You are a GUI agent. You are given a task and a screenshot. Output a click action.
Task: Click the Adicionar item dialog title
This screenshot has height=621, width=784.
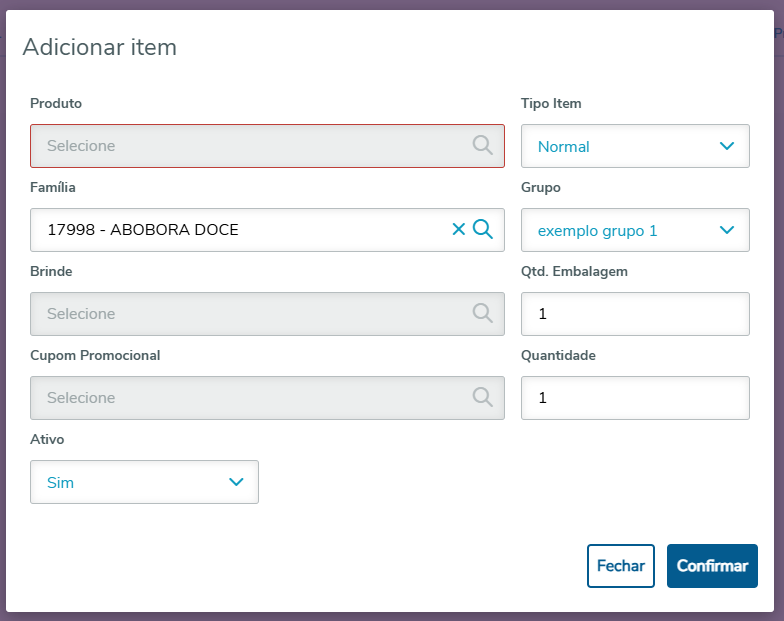(x=99, y=47)
